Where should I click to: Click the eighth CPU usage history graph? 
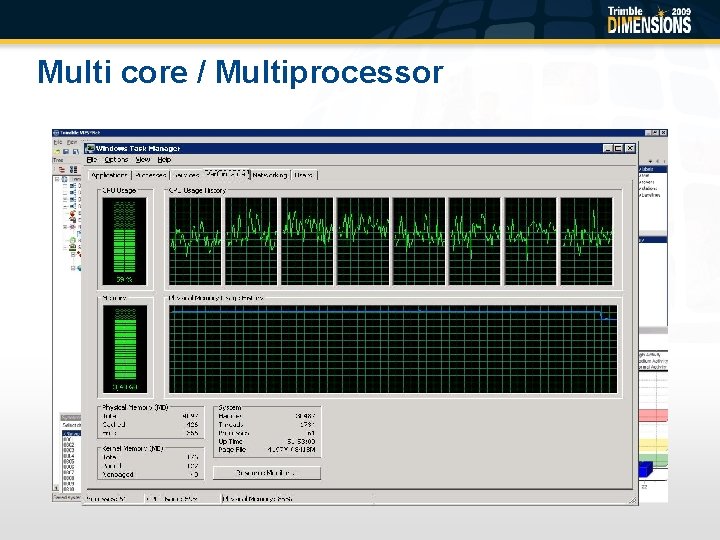tap(587, 242)
